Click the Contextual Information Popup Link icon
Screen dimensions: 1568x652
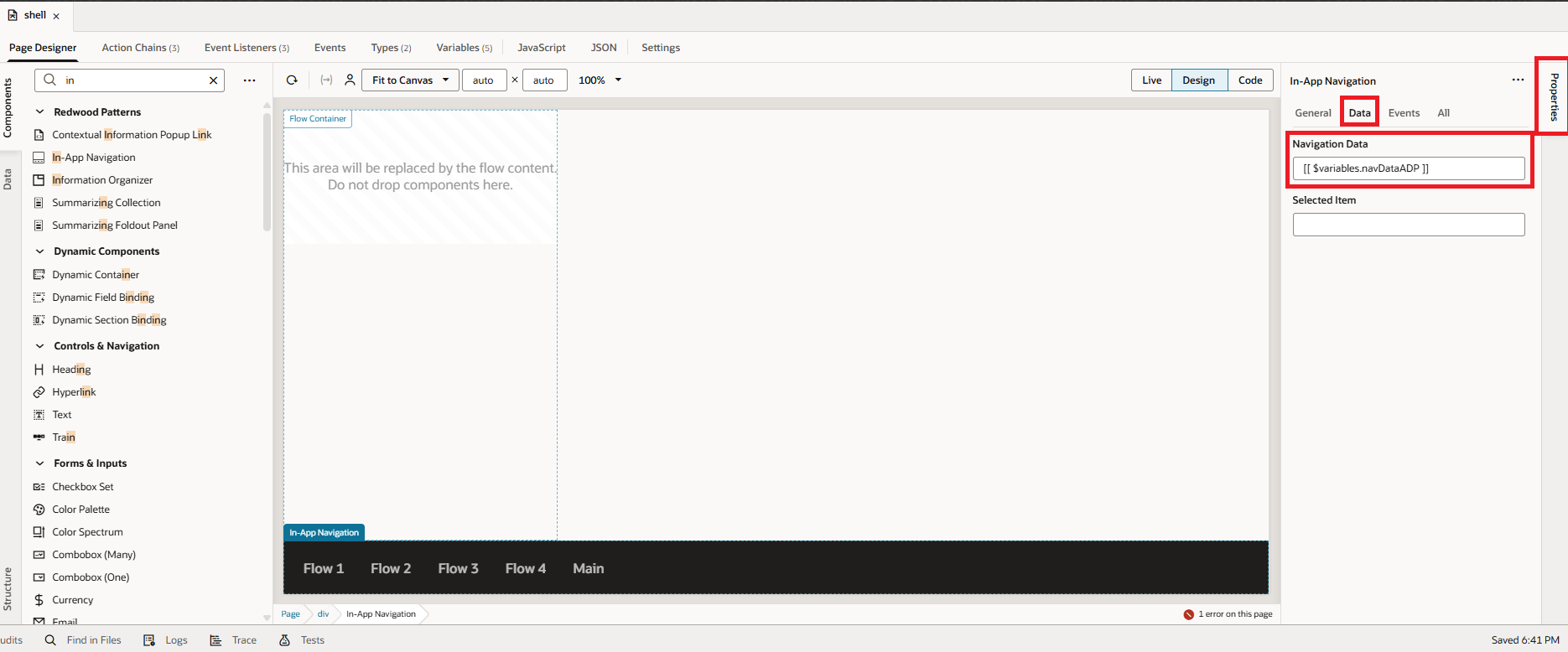tap(39, 135)
